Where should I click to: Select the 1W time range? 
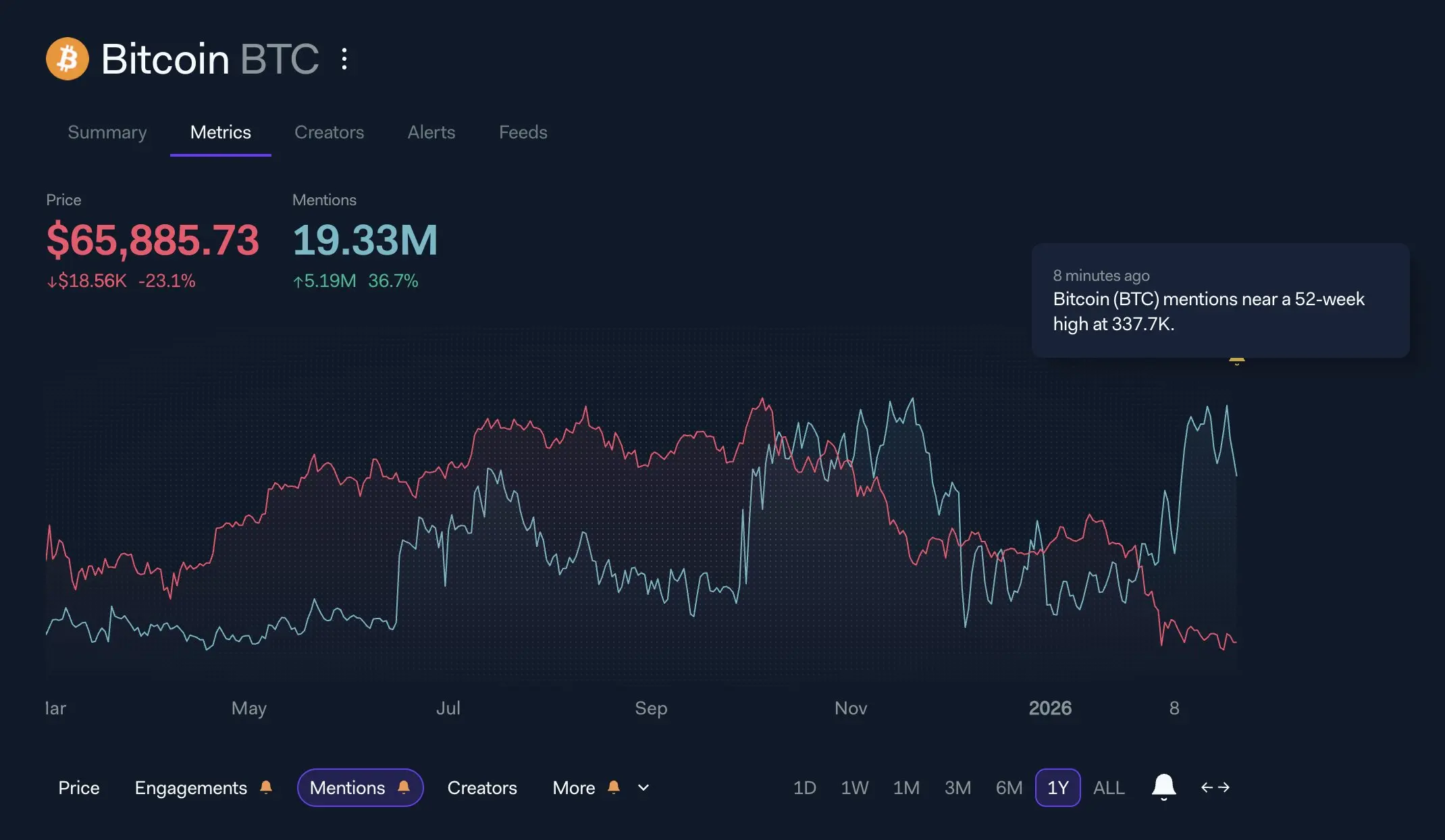coord(854,787)
